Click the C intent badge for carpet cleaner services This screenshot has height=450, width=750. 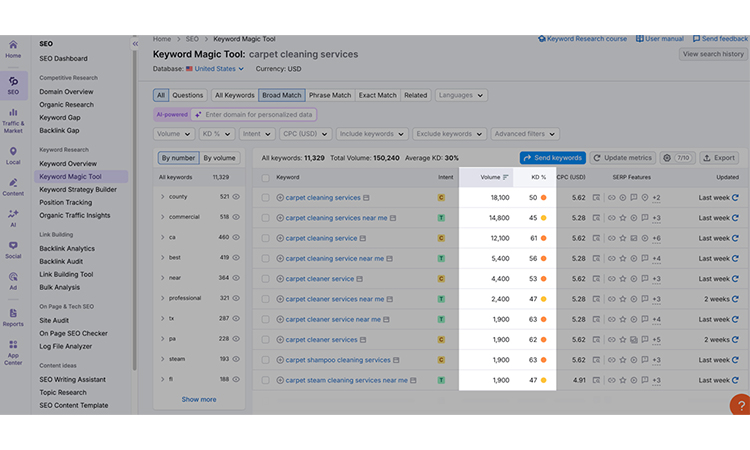click(x=441, y=340)
